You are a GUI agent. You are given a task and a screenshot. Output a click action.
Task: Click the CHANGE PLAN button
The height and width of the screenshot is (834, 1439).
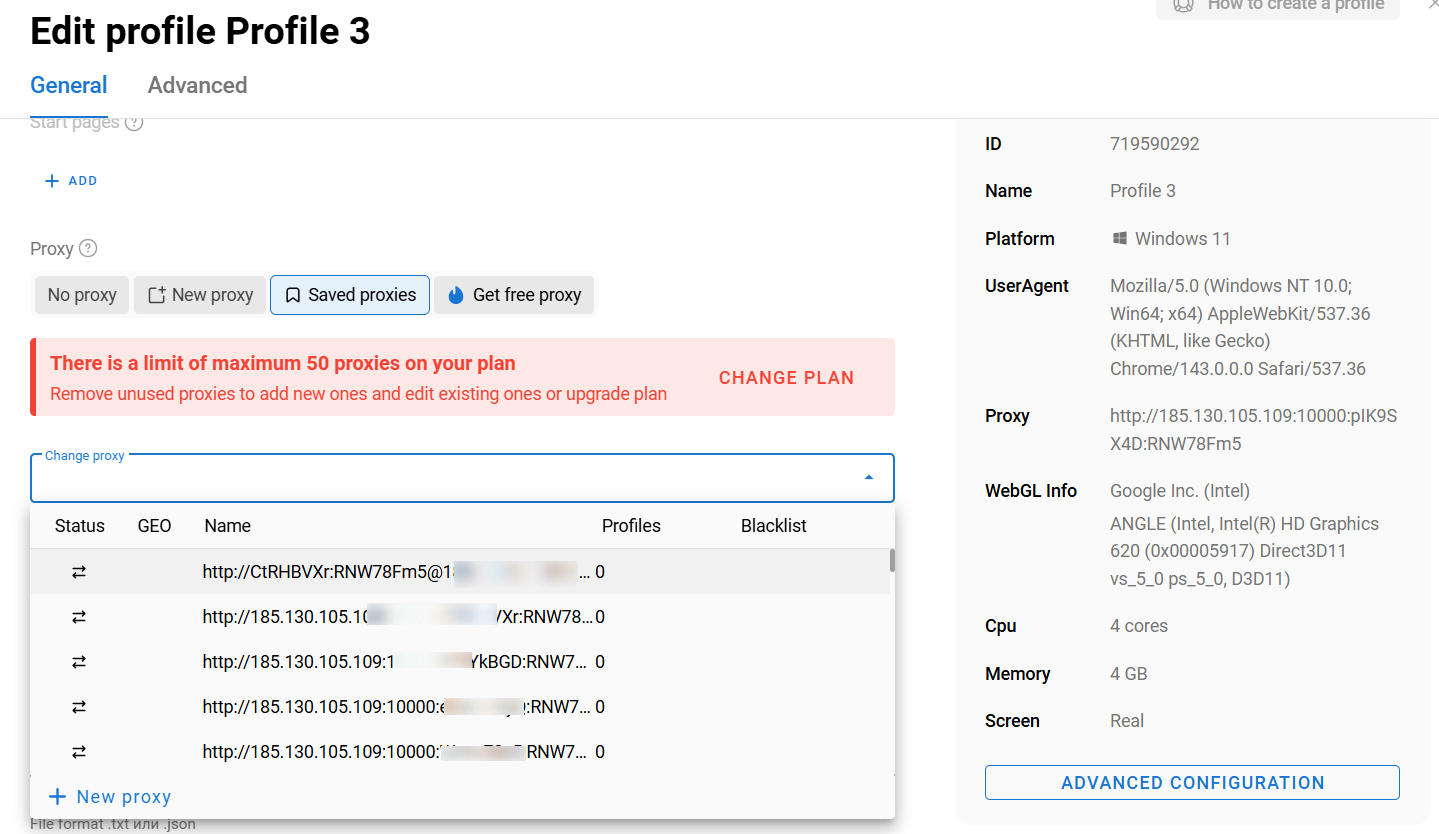click(786, 378)
